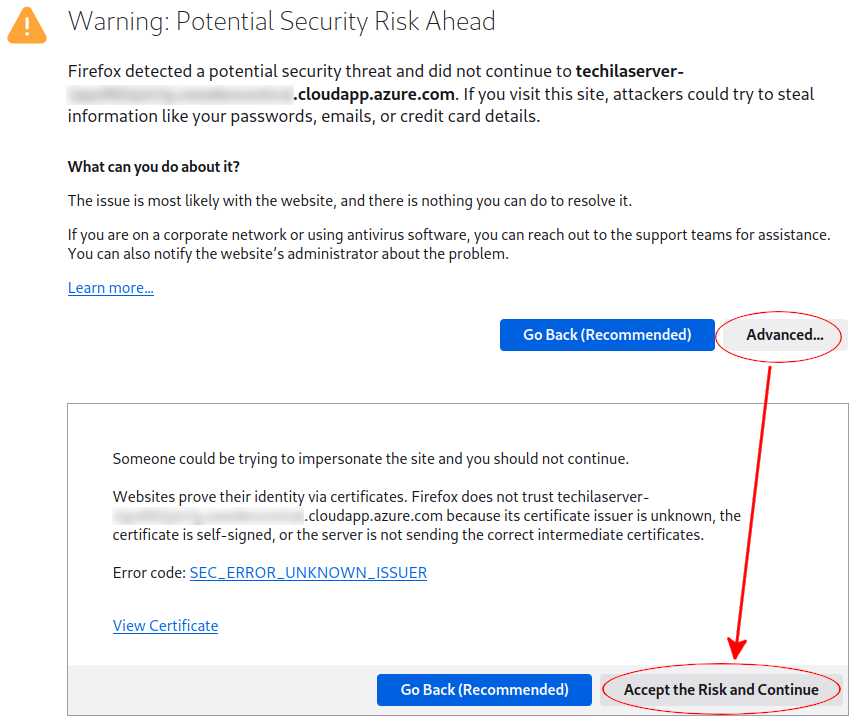Click the orange warning triangle icon
This screenshot has width=855, height=724.
27,24
